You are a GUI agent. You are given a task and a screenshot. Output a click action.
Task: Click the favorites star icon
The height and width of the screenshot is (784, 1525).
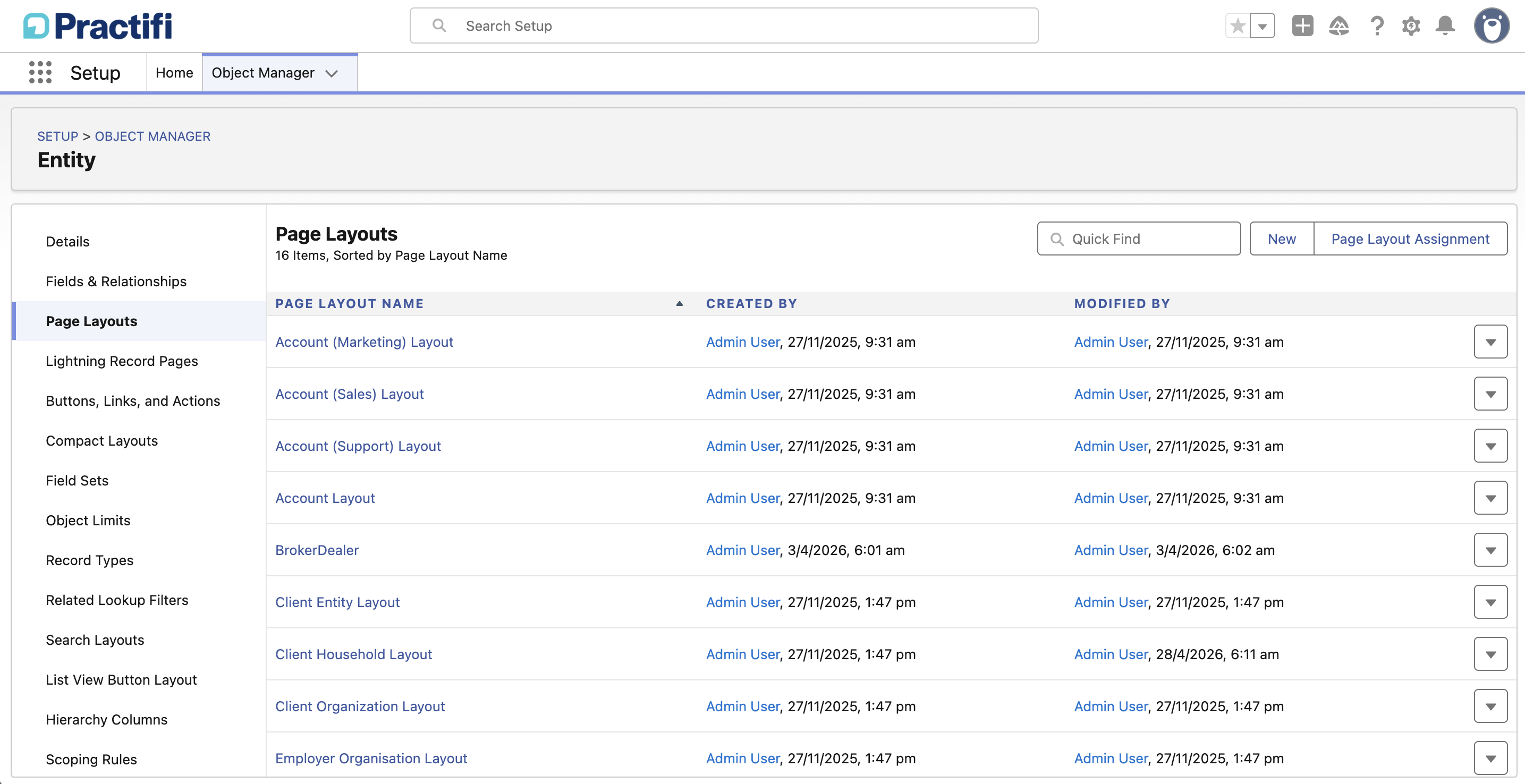click(1238, 26)
